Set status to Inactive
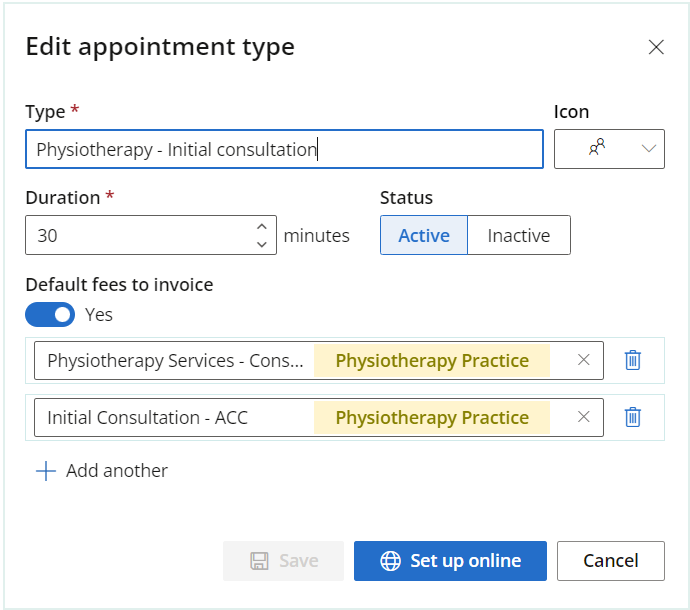Viewport: 690px width, 610px height. coord(519,235)
